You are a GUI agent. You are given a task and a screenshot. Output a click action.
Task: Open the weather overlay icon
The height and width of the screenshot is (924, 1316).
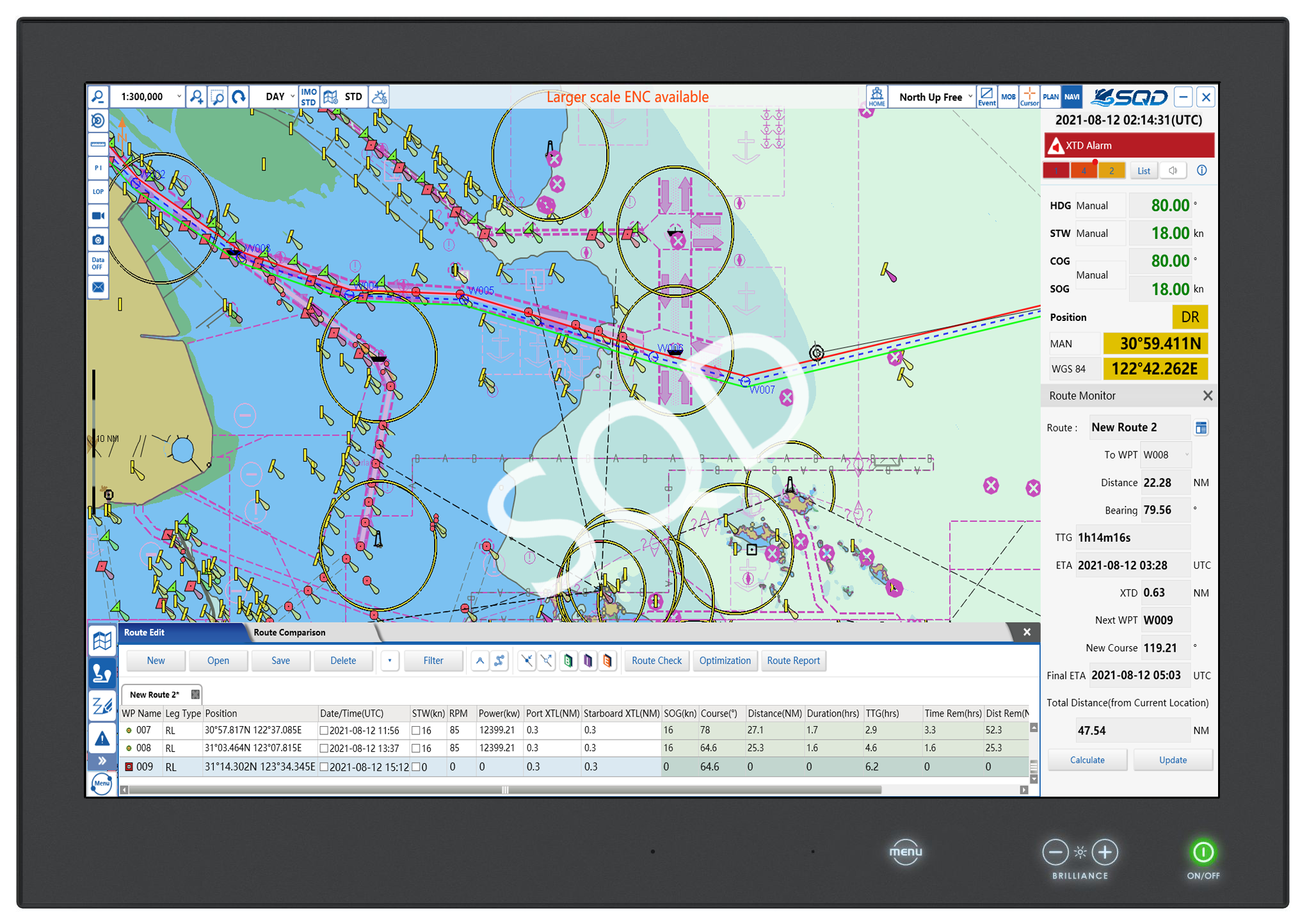(x=380, y=97)
